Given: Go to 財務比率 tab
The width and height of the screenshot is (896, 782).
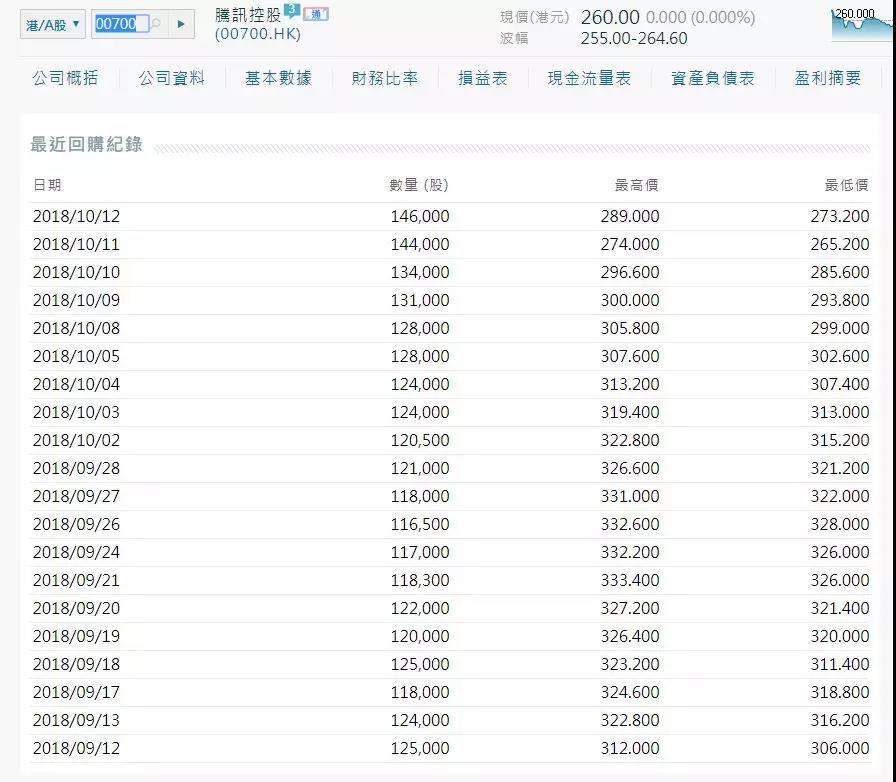Looking at the screenshot, I should point(385,78).
